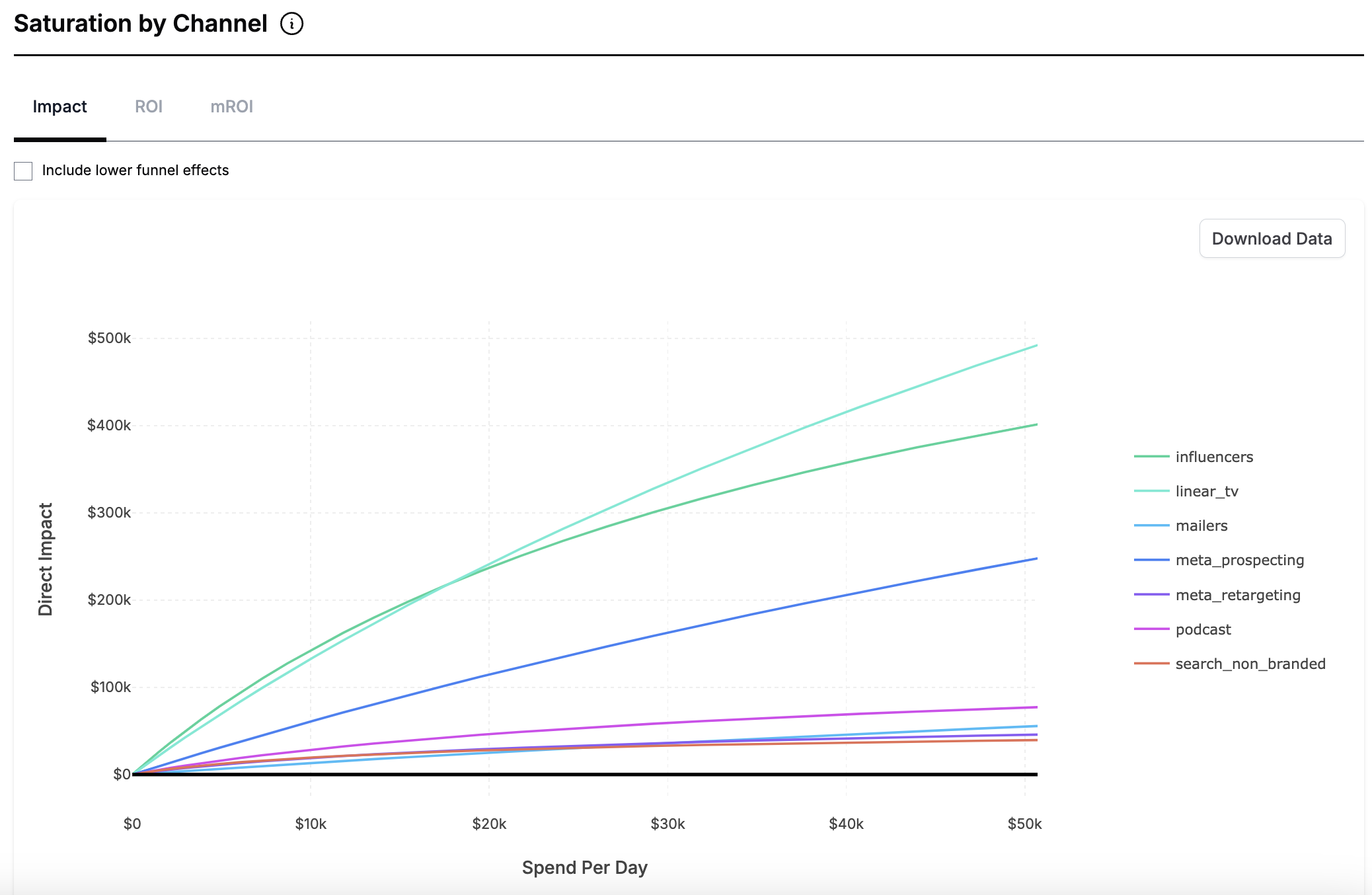The width and height of the screenshot is (1372, 895).
Task: Click the podcast legend color marker
Action: click(x=1151, y=629)
